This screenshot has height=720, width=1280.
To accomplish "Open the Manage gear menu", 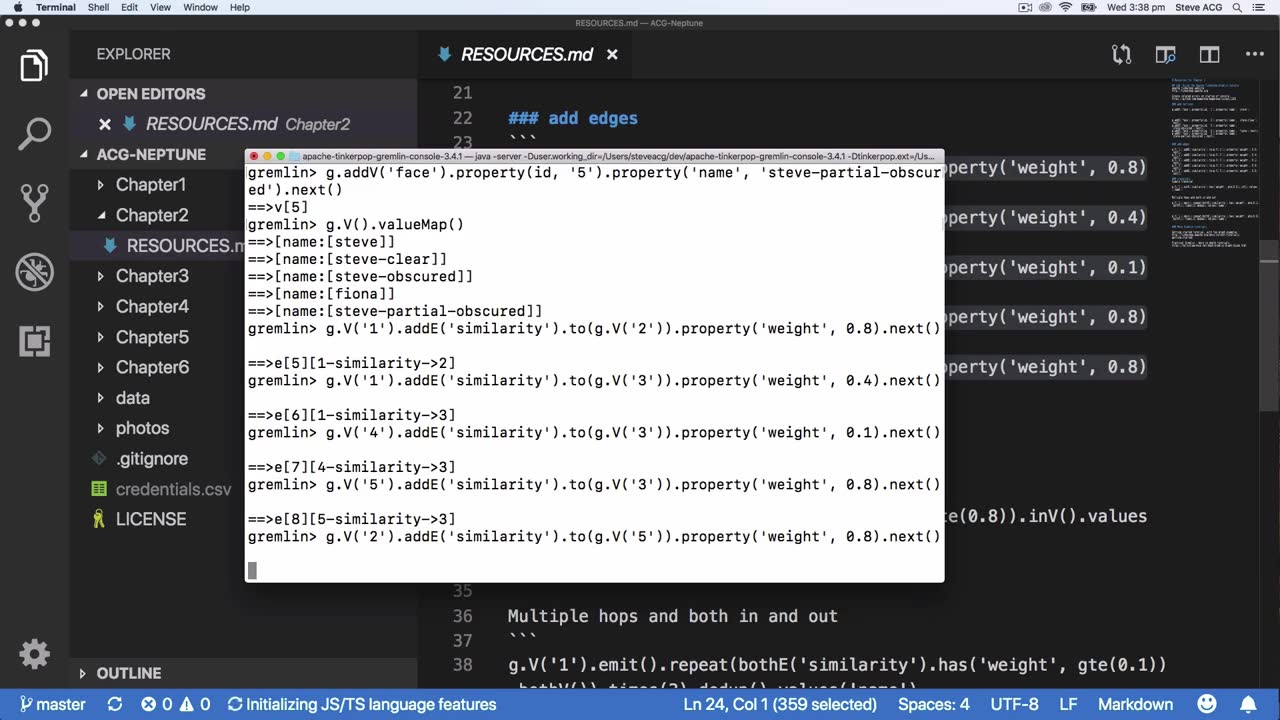I will [x=34, y=654].
